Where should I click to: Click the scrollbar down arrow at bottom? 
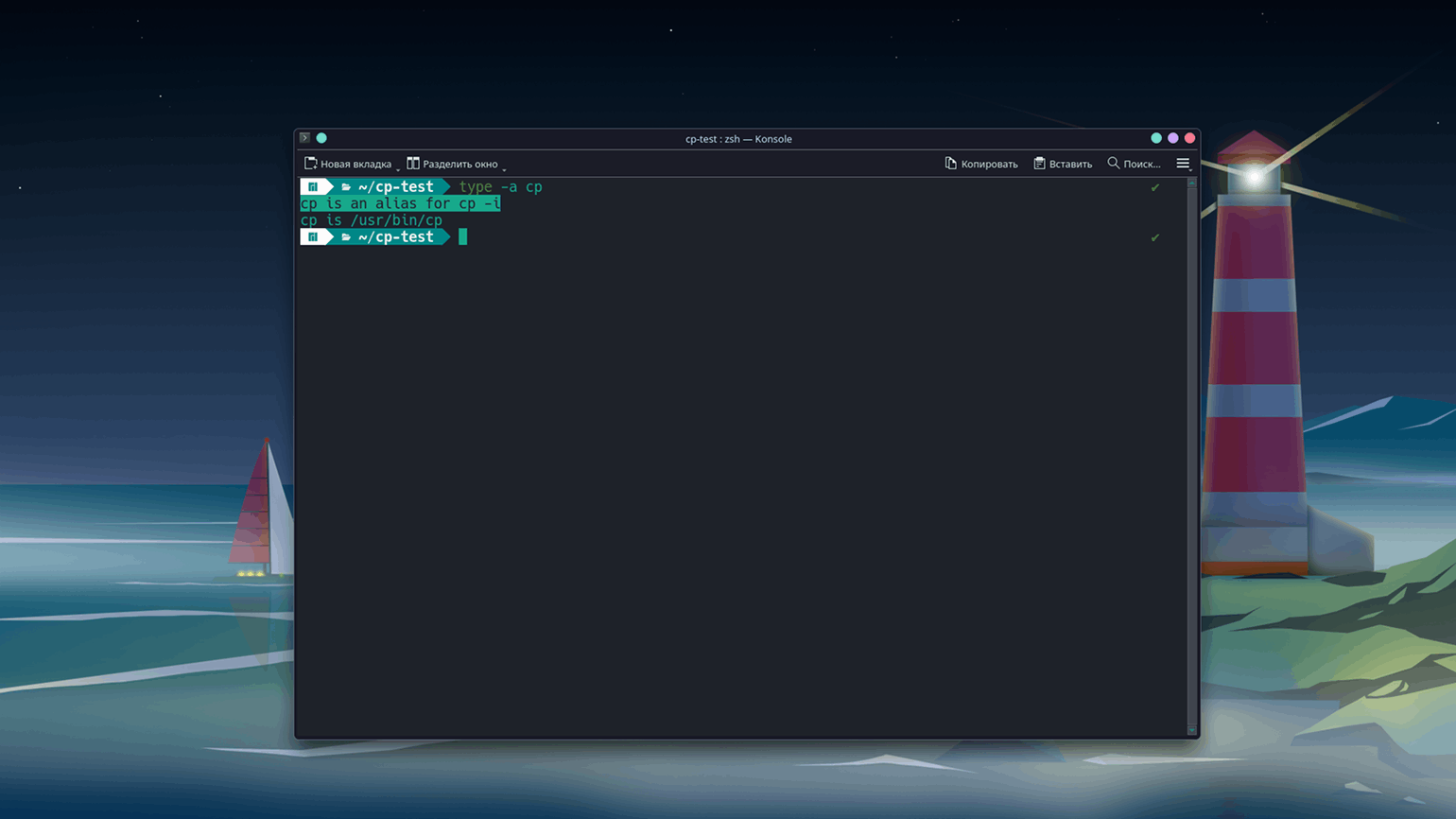click(1191, 730)
